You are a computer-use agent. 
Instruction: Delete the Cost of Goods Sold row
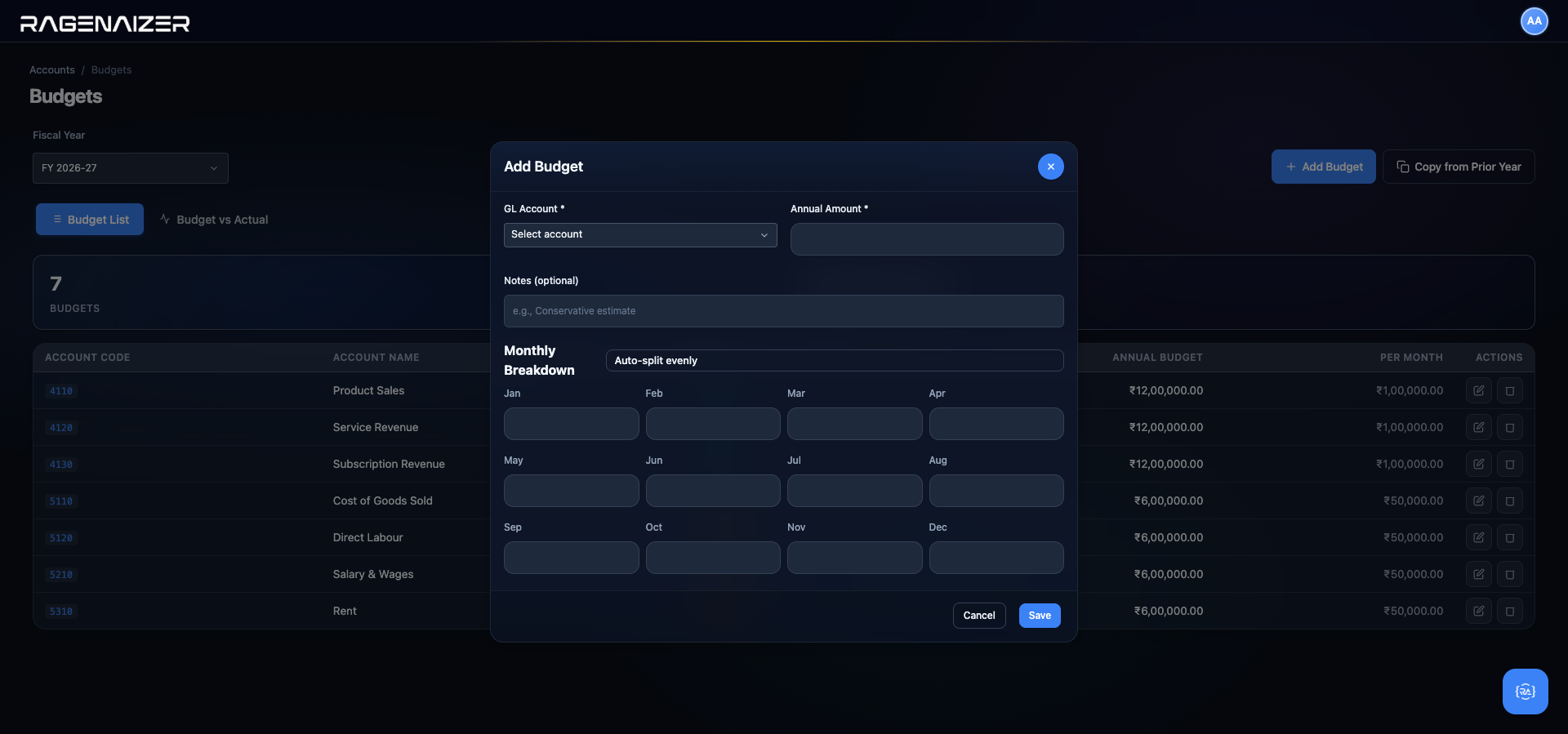pos(1510,501)
